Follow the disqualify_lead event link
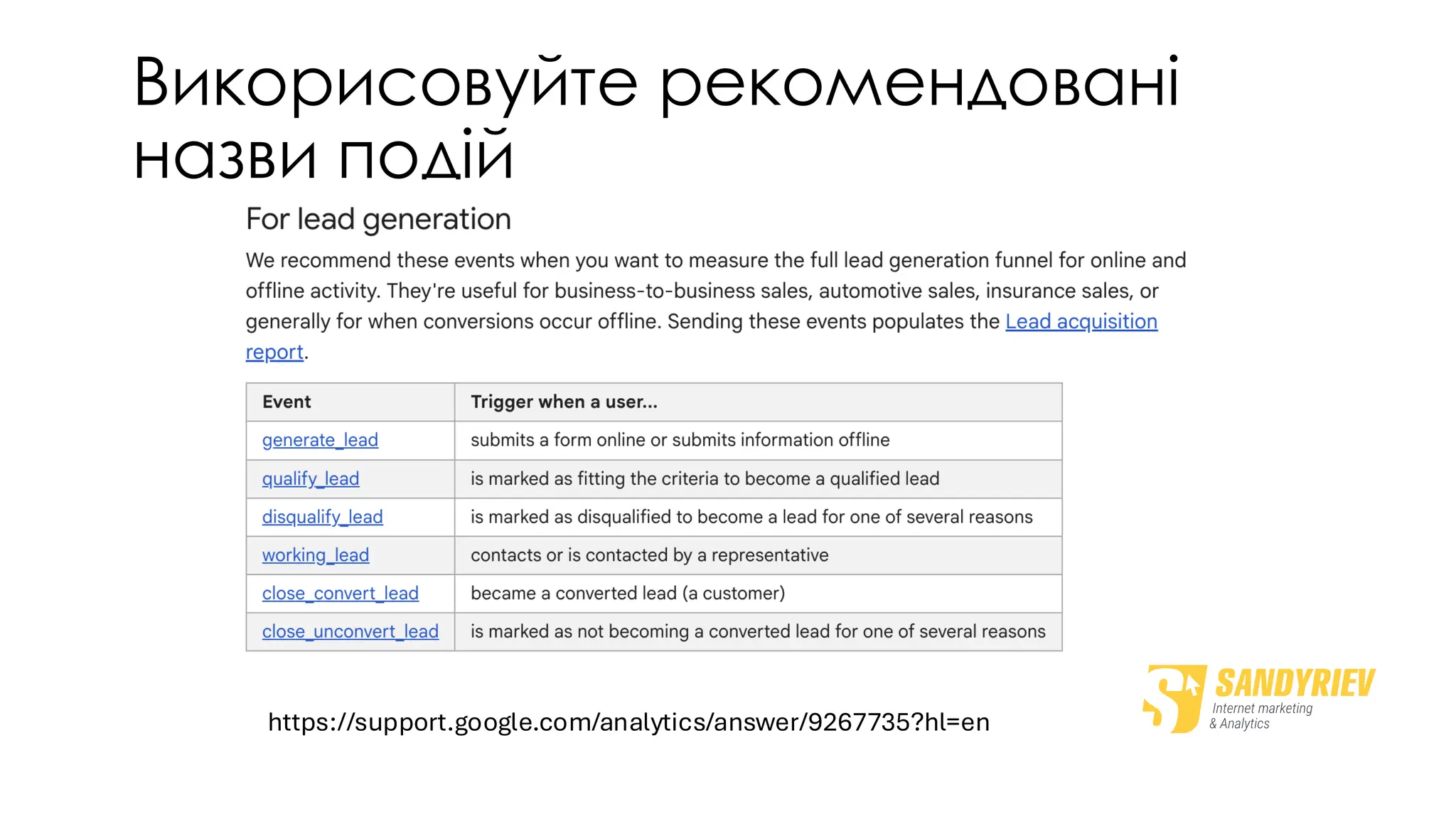The width and height of the screenshot is (1456, 819). coord(322,517)
